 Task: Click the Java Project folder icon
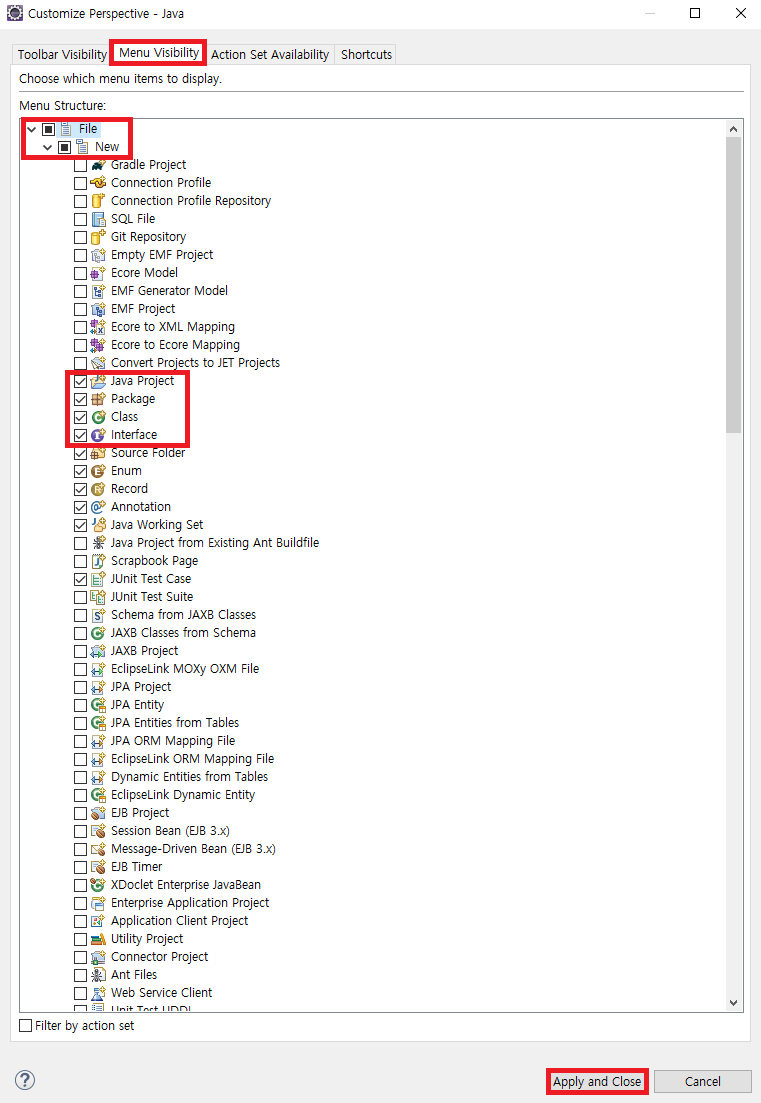pos(98,381)
